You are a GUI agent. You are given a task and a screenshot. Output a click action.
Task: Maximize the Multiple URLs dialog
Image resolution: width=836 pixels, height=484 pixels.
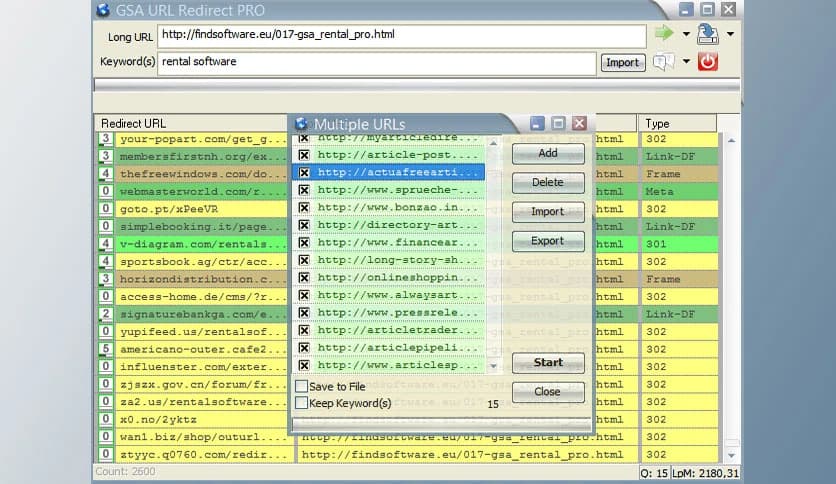point(558,124)
